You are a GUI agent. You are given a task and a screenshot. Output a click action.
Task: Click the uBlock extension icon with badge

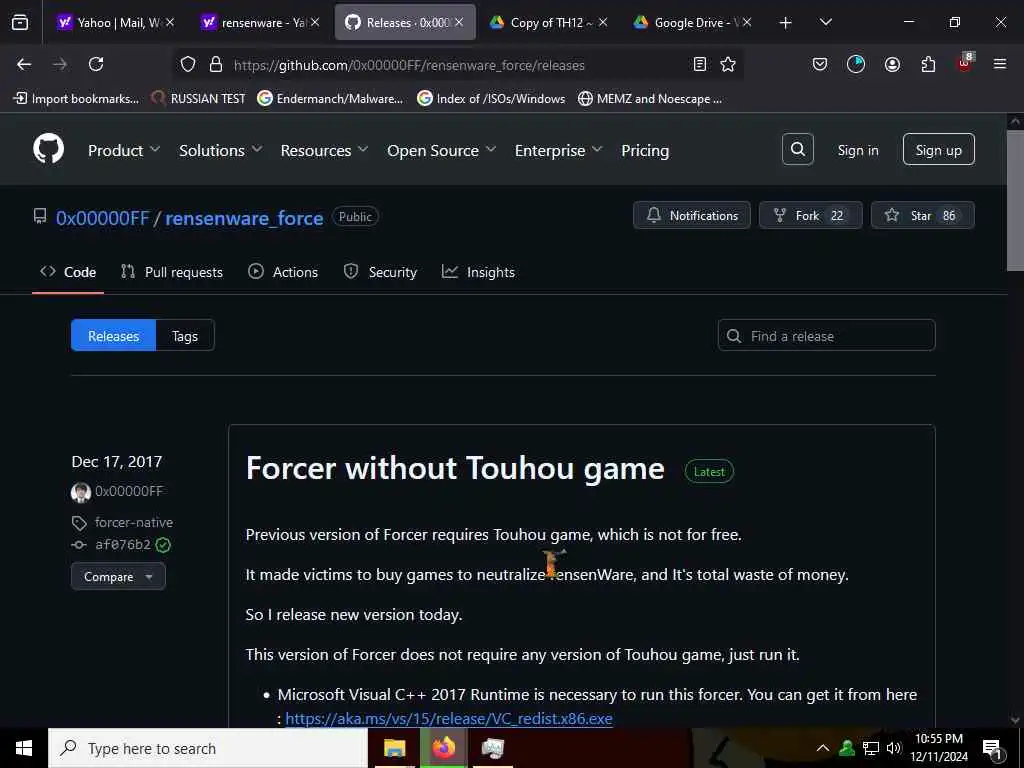(965, 63)
